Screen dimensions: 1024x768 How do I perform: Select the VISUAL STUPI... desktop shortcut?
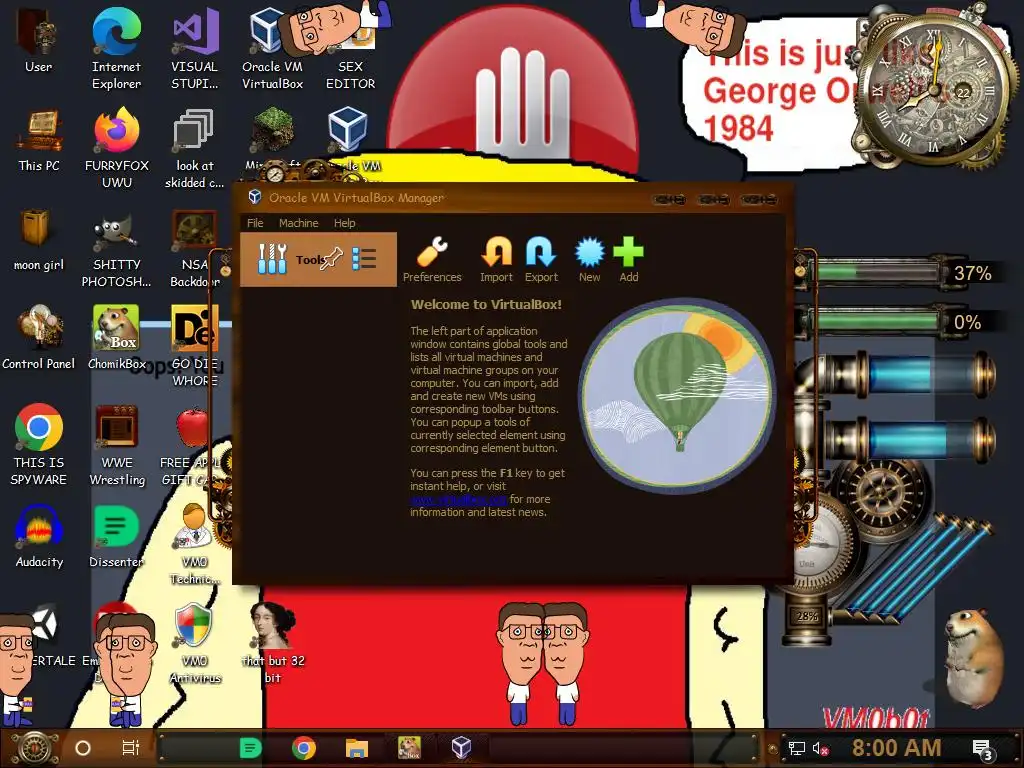coord(195,48)
